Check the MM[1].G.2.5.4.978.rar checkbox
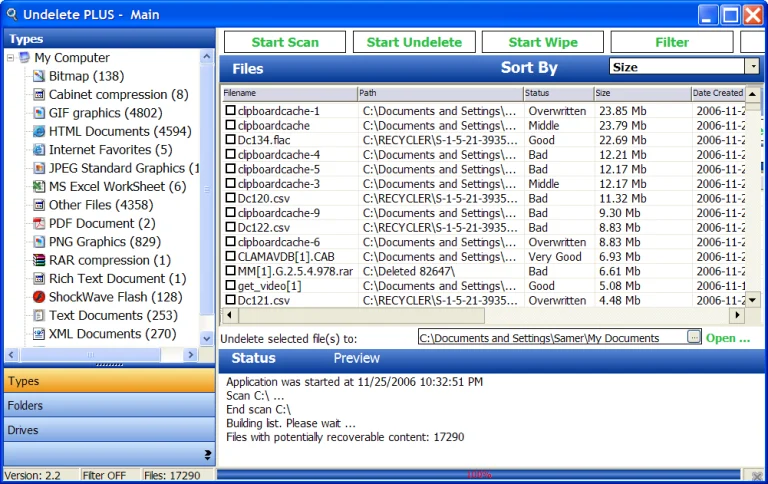Image resolution: width=768 pixels, height=484 pixels. click(230, 271)
